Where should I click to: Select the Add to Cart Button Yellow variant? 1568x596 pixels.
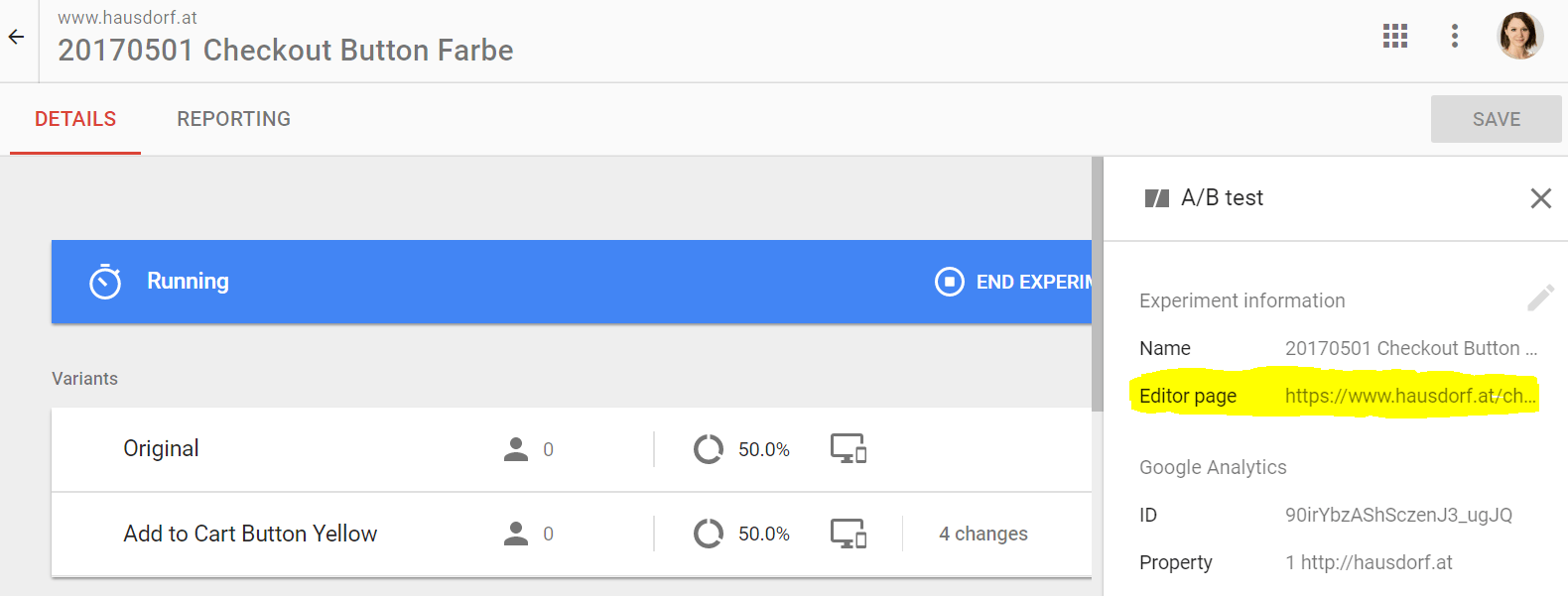point(250,534)
